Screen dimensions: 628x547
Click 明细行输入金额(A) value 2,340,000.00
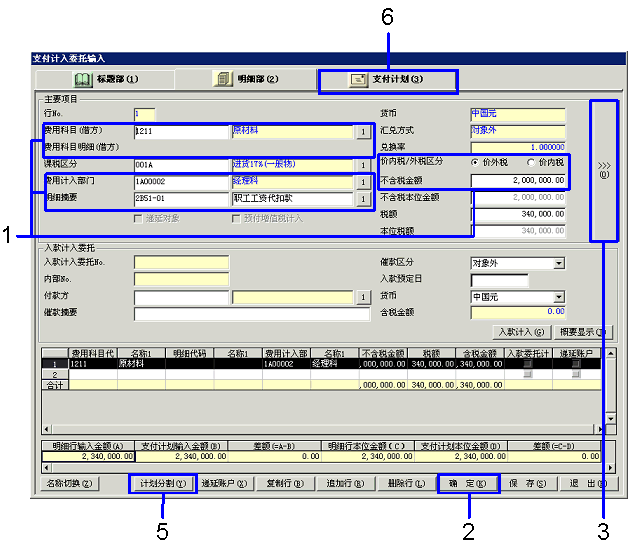click(89, 457)
